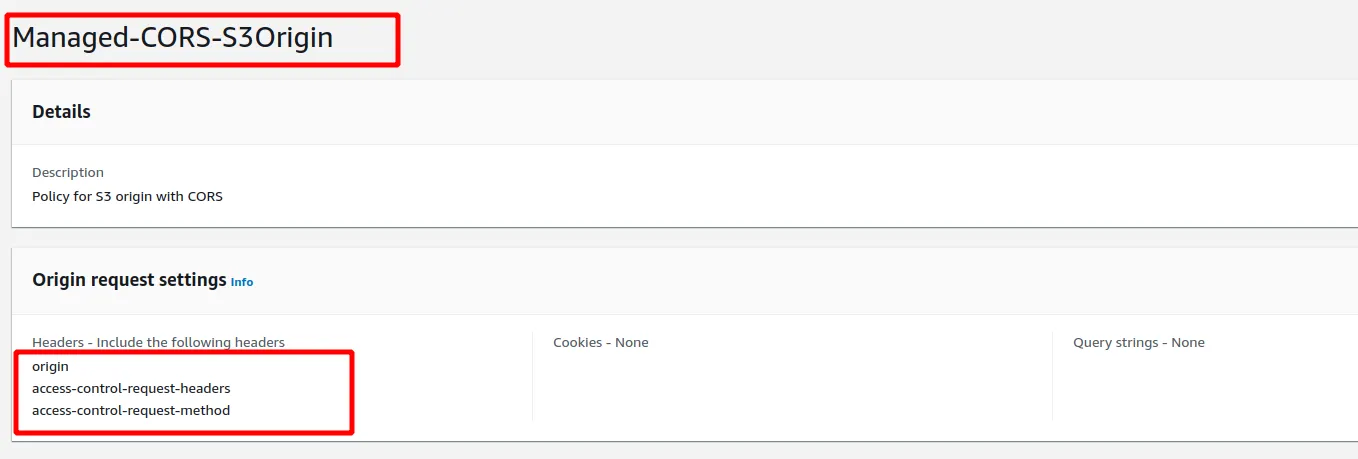Click the access-control-request-method entry
Viewport: 1358px width, 459px height.
[x=131, y=410]
